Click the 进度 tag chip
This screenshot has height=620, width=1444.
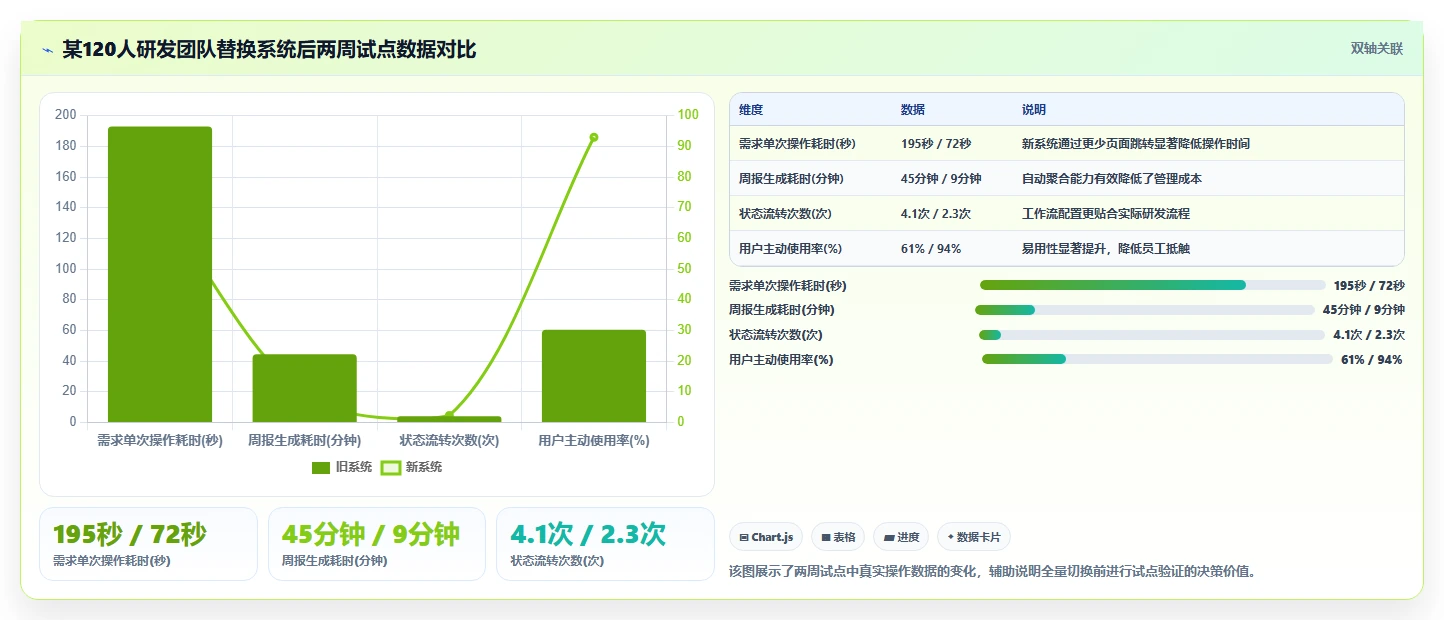click(901, 537)
